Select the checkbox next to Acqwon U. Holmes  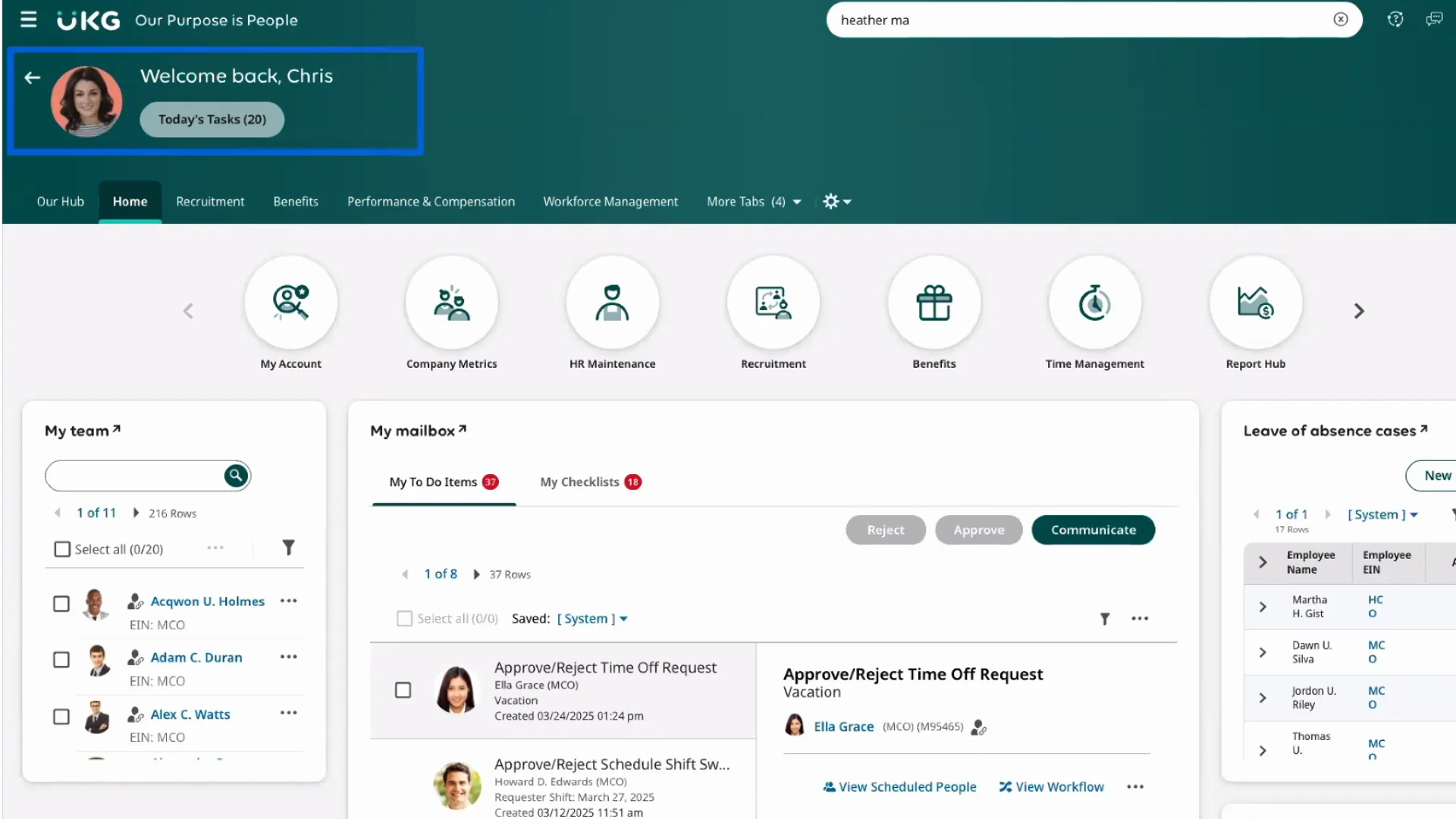[61, 604]
